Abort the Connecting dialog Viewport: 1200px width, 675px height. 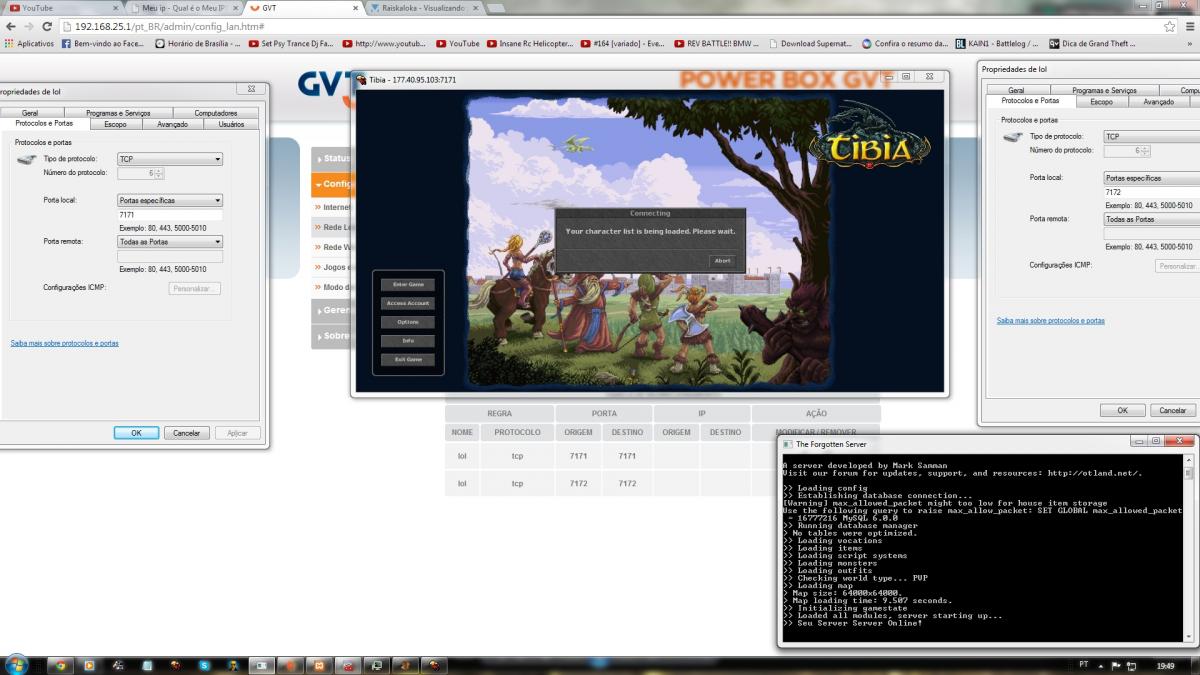[722, 261]
